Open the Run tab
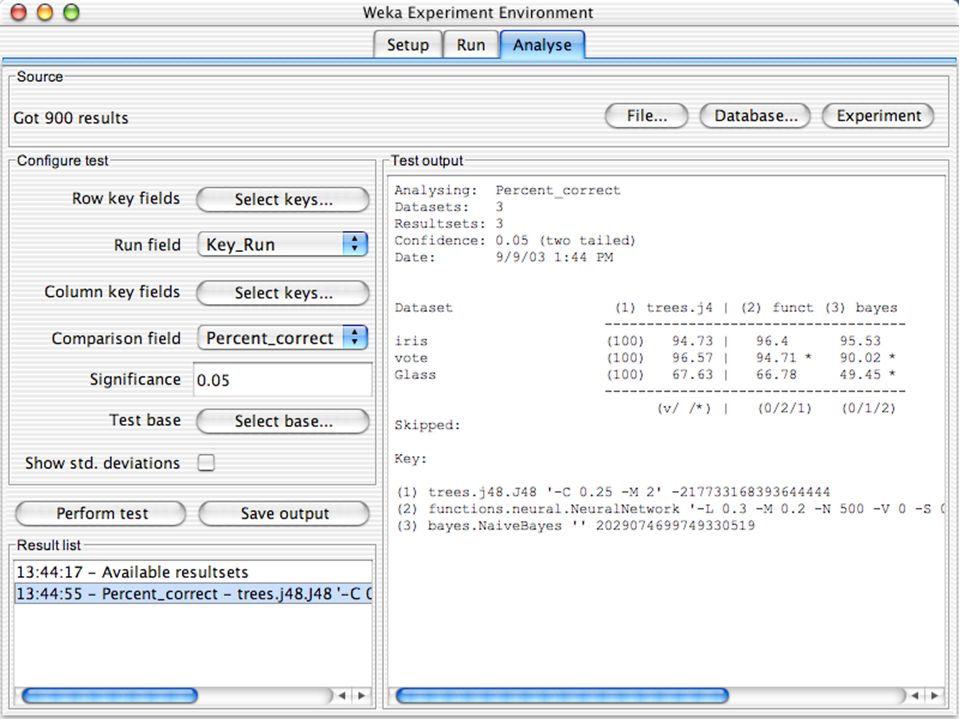This screenshot has width=960, height=720. [471, 45]
